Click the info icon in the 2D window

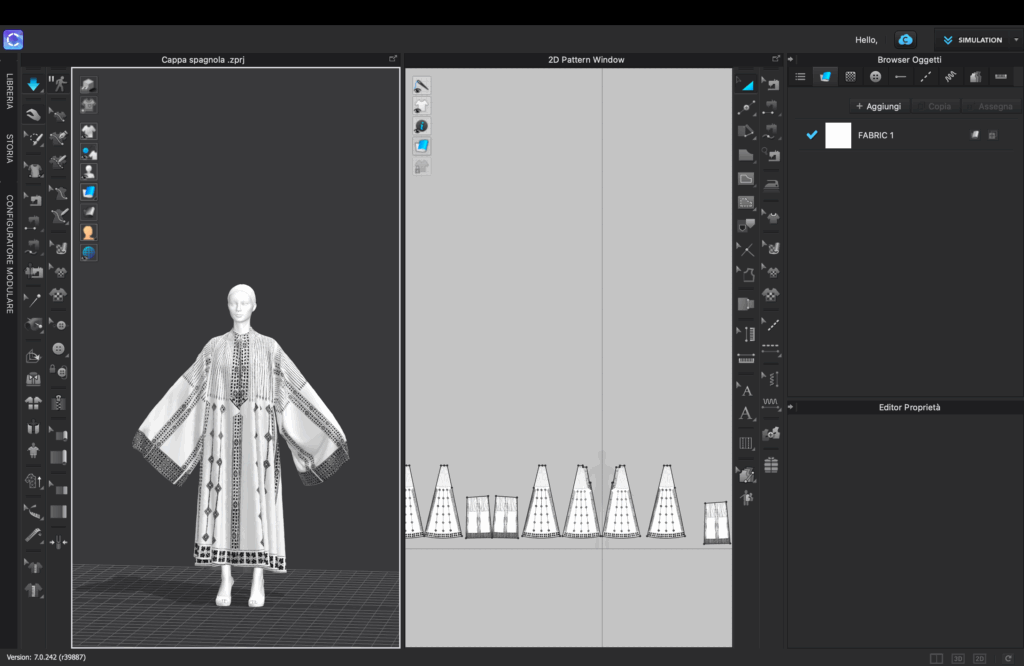(x=422, y=126)
